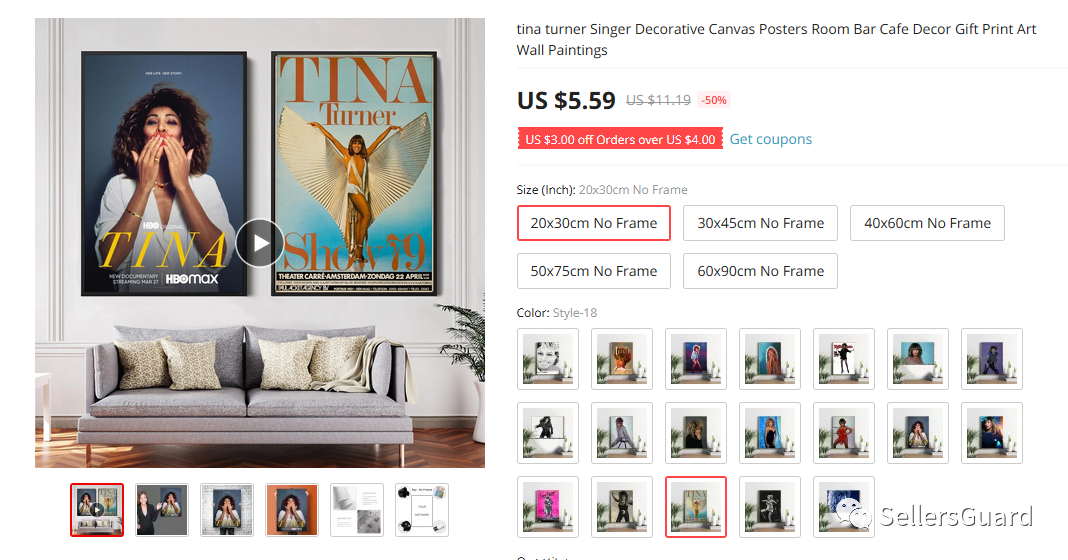The width and height of the screenshot is (1068, 560).
Task: Choose 40x60cm No Frame size
Action: tap(927, 223)
